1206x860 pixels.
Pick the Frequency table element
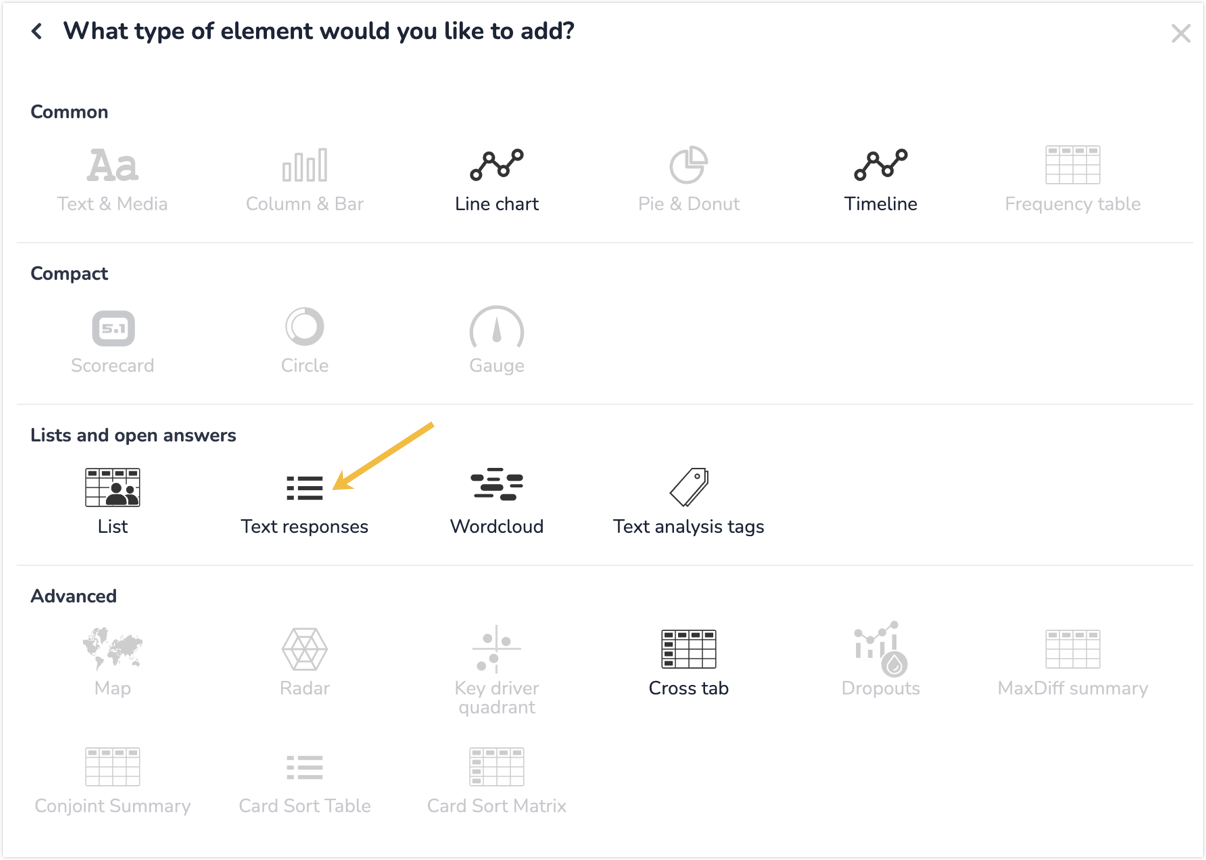tap(1073, 180)
